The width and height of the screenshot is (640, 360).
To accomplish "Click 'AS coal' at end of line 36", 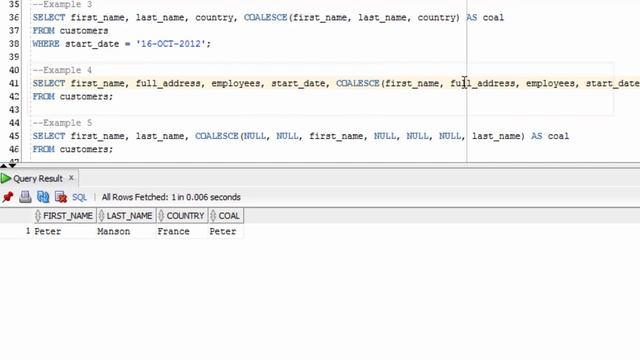I will pyautogui.click(x=485, y=18).
